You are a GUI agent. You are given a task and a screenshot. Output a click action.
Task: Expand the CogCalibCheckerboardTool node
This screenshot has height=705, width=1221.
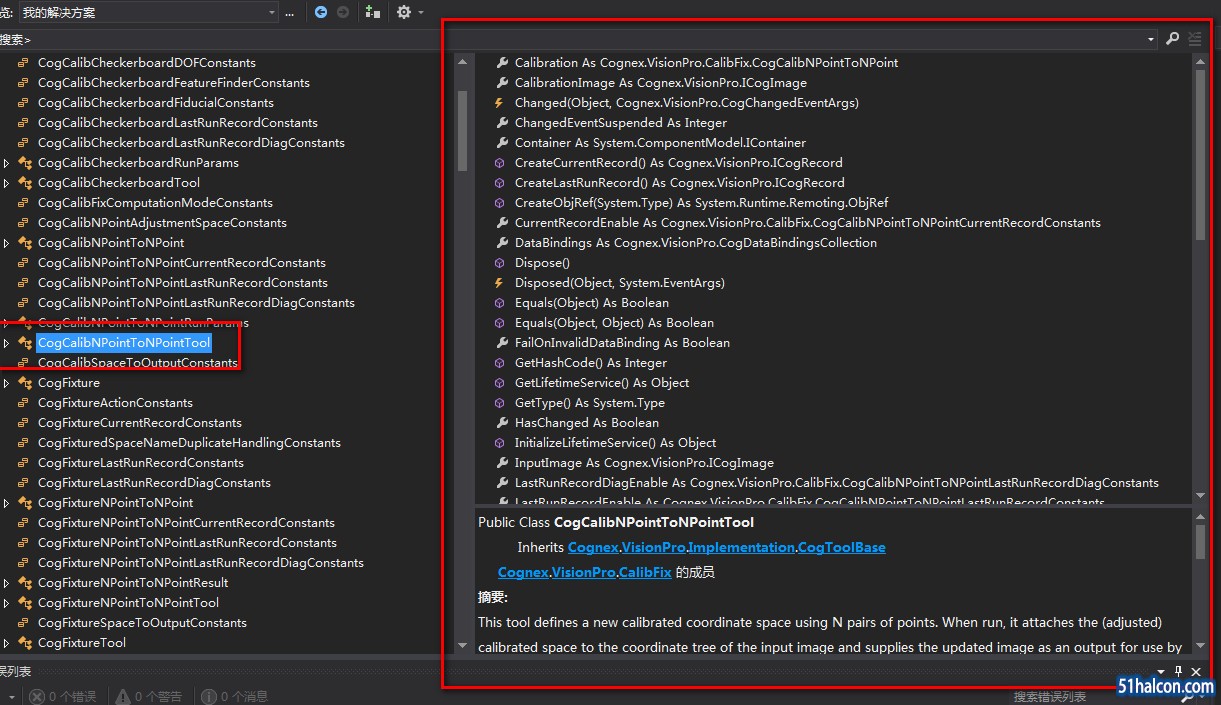coord(7,183)
